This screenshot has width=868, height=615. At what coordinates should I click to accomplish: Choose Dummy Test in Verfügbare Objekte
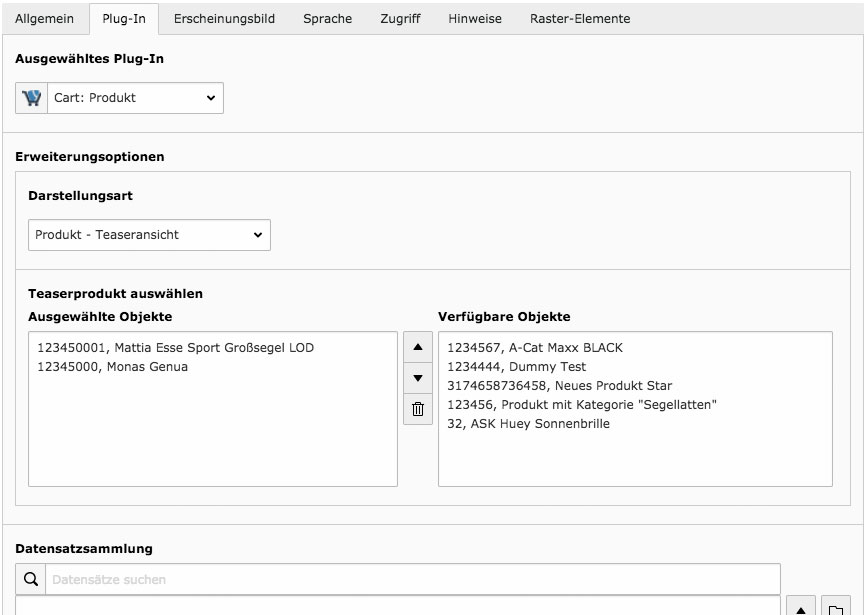[516, 366]
